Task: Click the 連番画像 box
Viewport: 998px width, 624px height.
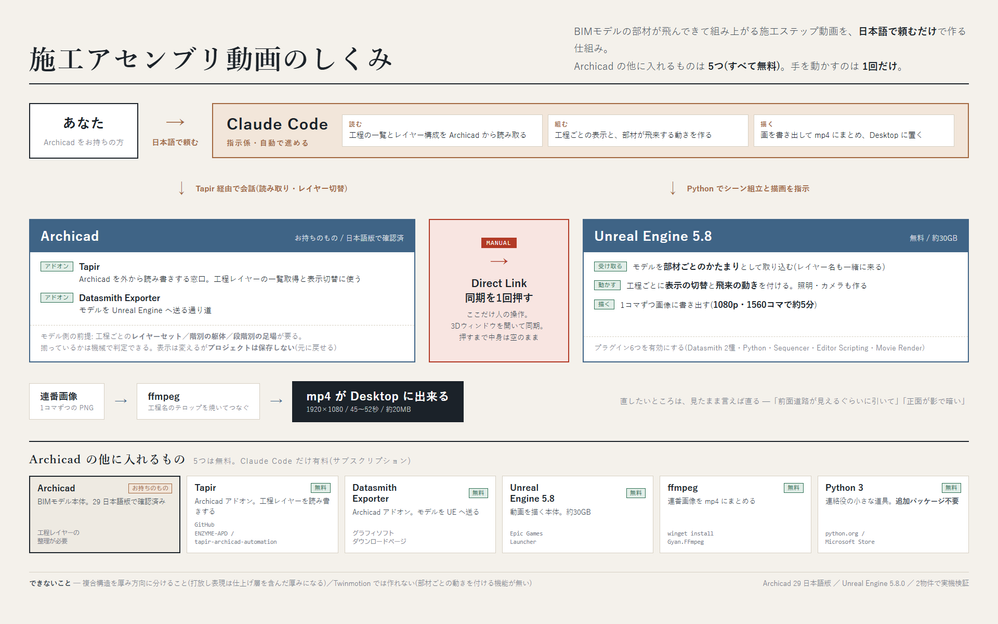Action: pyautogui.click(x=67, y=401)
